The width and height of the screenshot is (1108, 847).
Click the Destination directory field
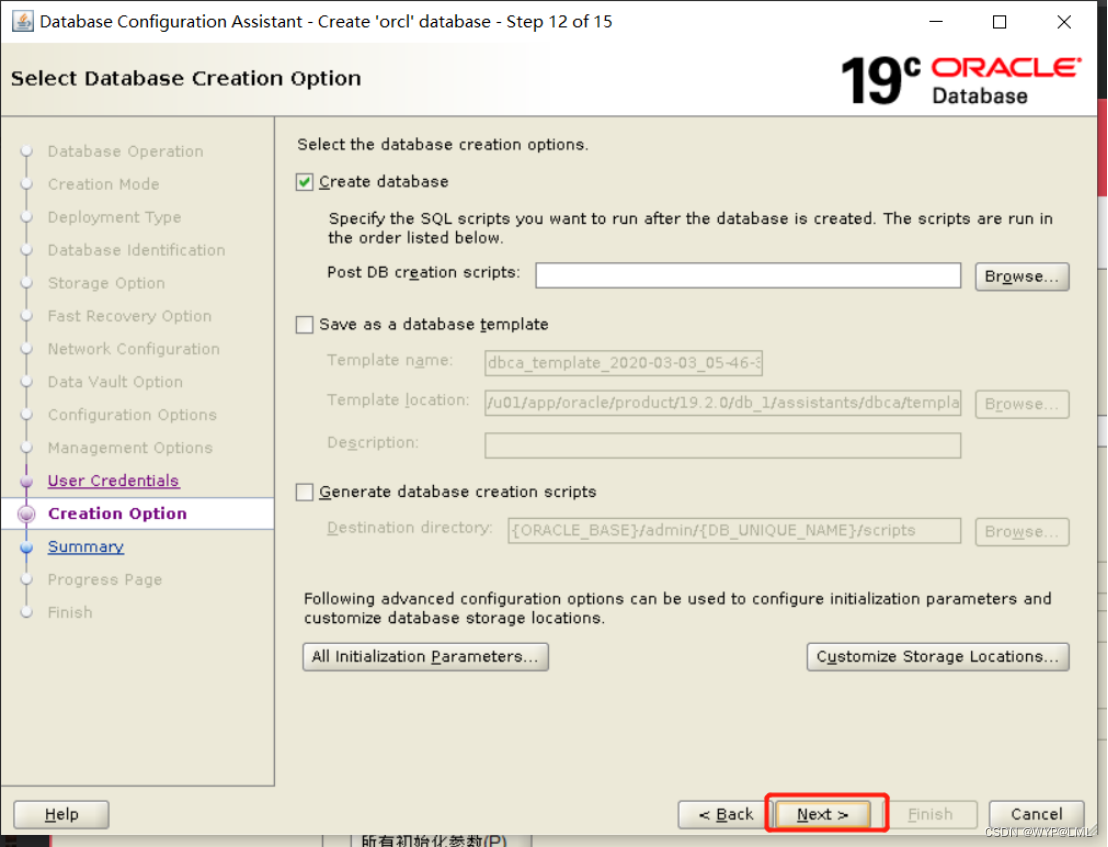click(734, 531)
